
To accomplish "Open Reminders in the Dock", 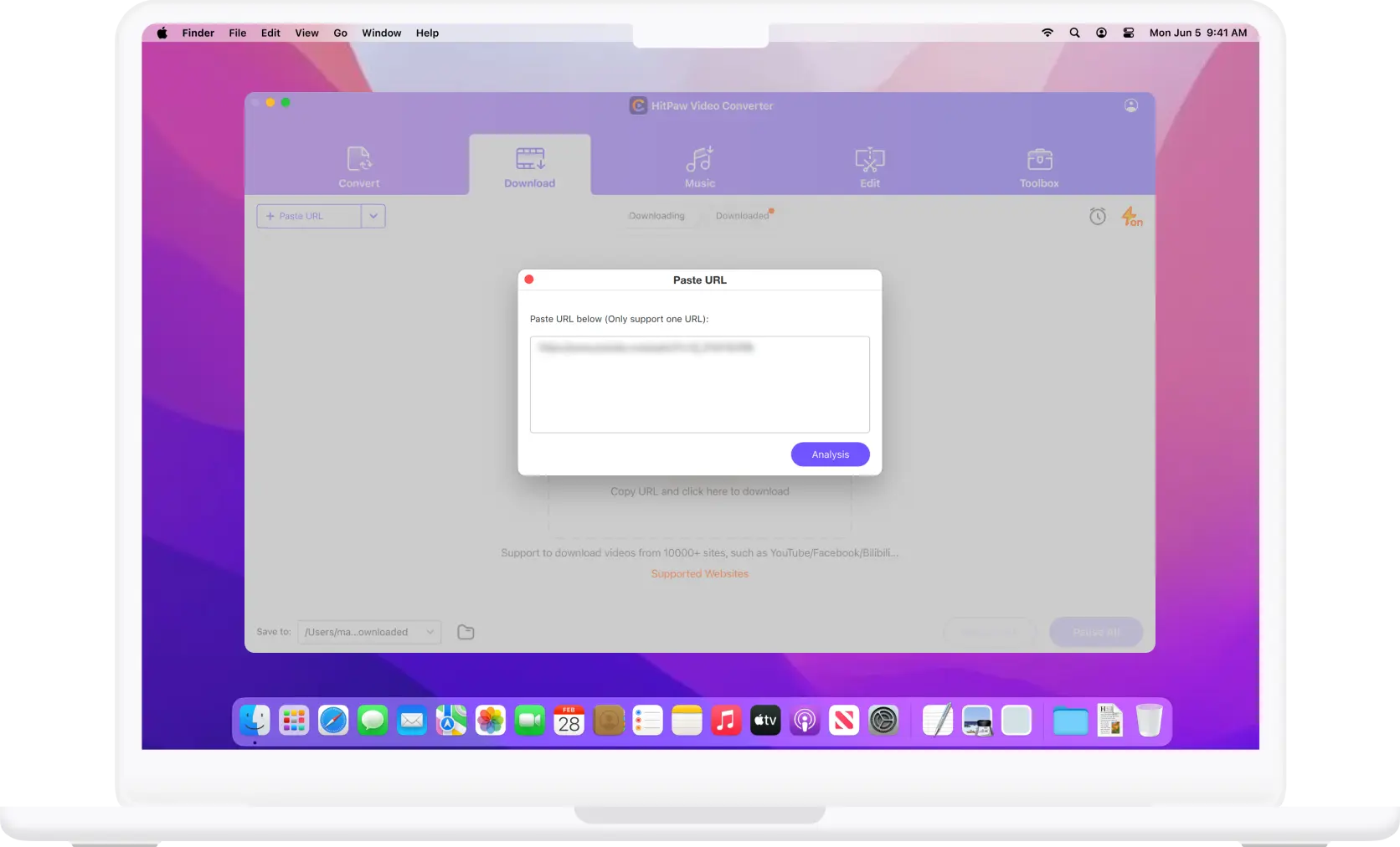I will point(647,721).
